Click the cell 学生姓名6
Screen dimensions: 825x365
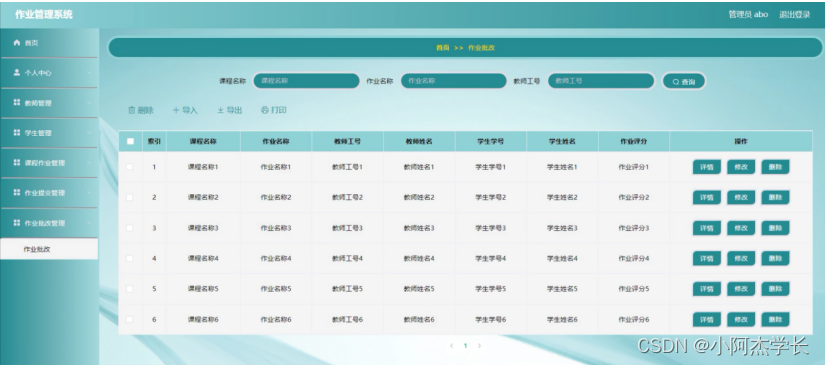click(x=562, y=319)
